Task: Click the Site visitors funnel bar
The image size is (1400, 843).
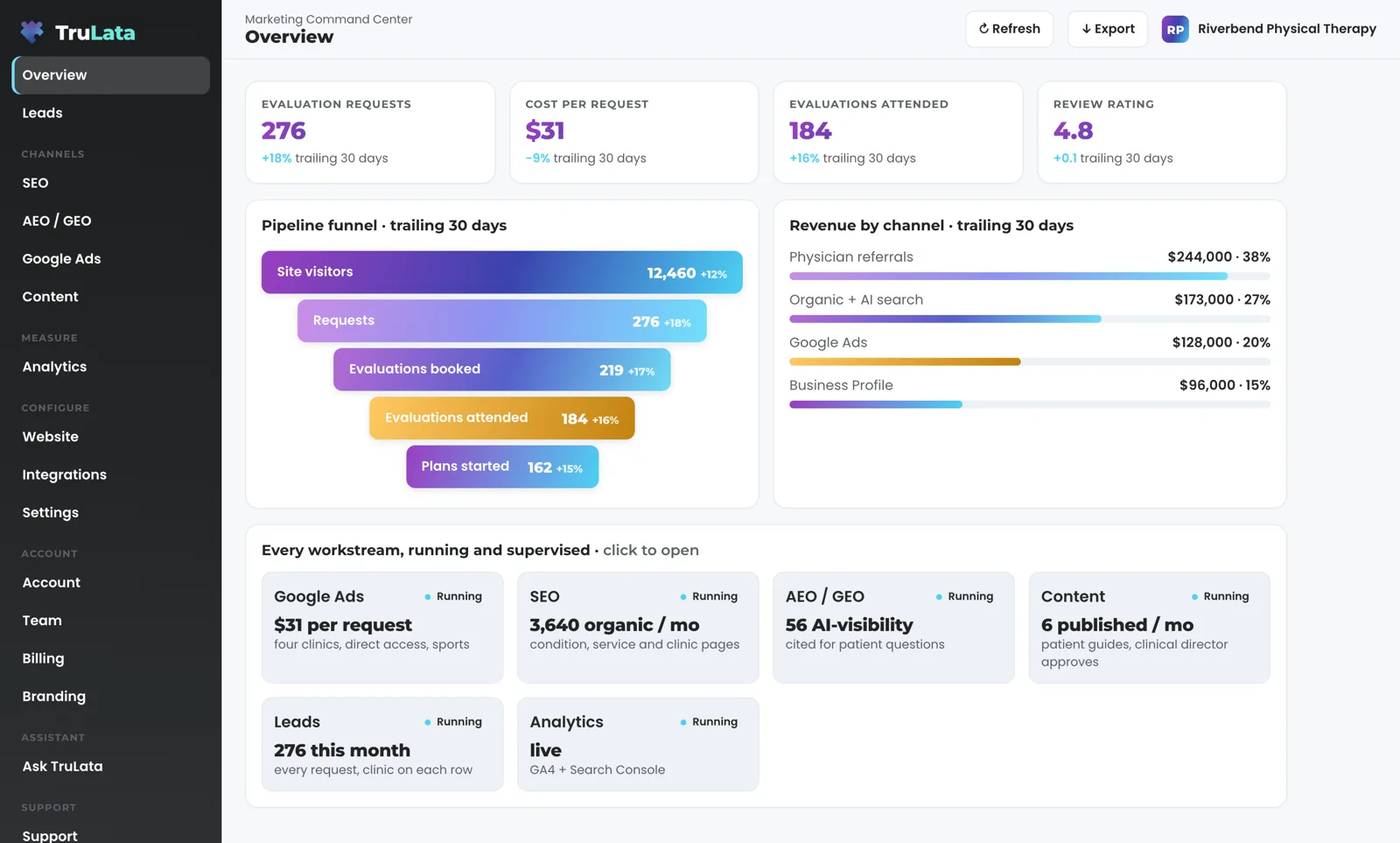Action: tap(502, 272)
